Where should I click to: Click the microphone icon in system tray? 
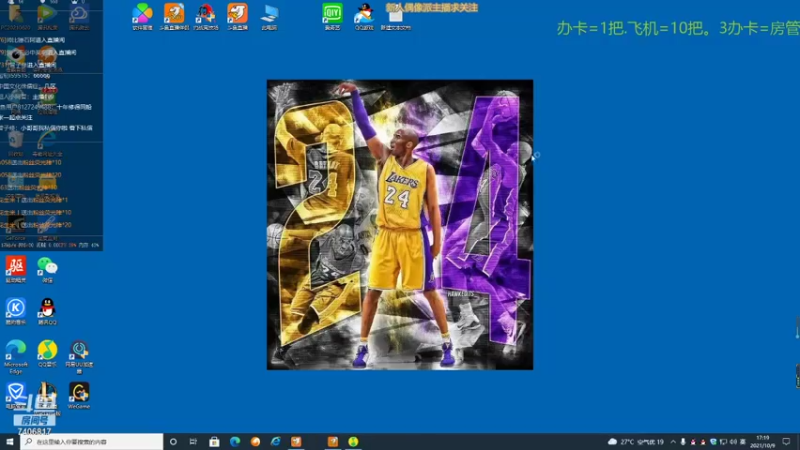pos(683,442)
